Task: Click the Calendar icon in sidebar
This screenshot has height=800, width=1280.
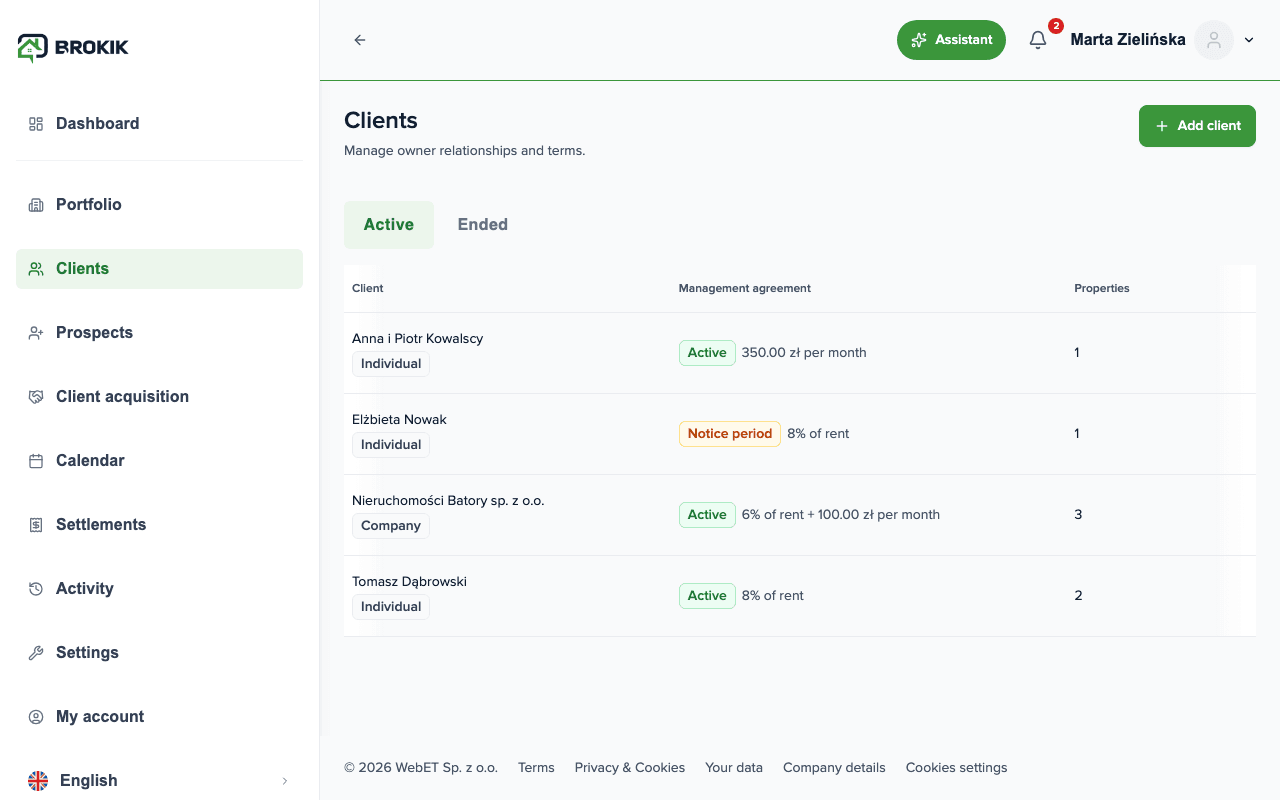Action: tap(36, 461)
